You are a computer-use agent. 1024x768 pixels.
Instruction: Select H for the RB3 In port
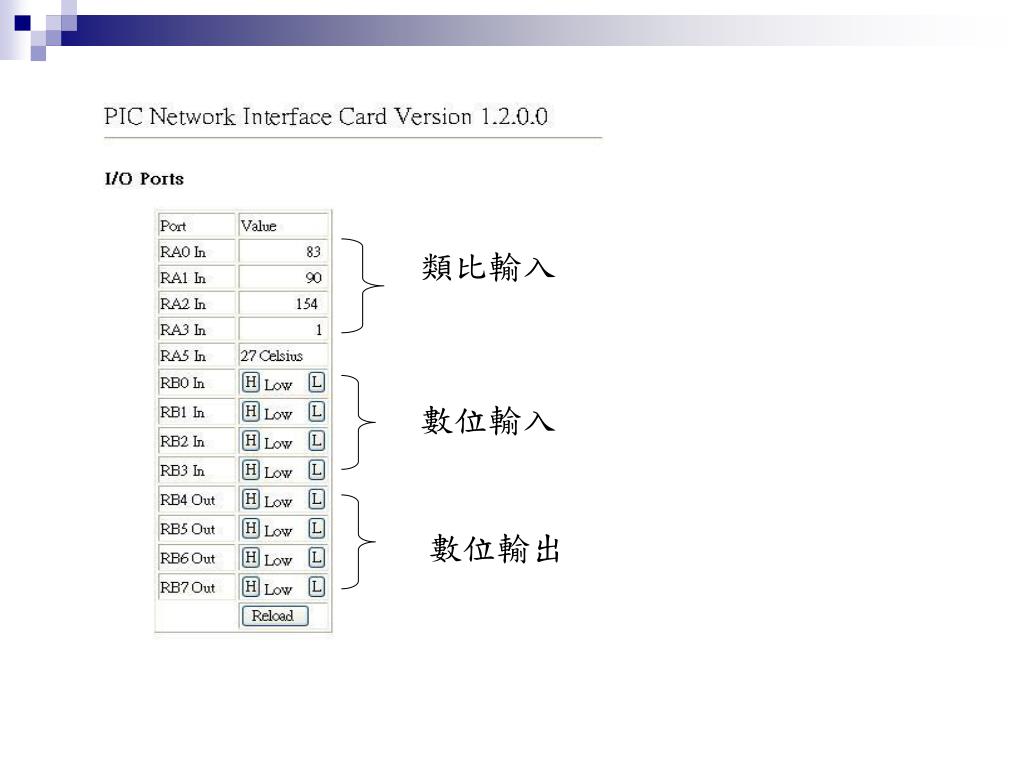tap(251, 470)
